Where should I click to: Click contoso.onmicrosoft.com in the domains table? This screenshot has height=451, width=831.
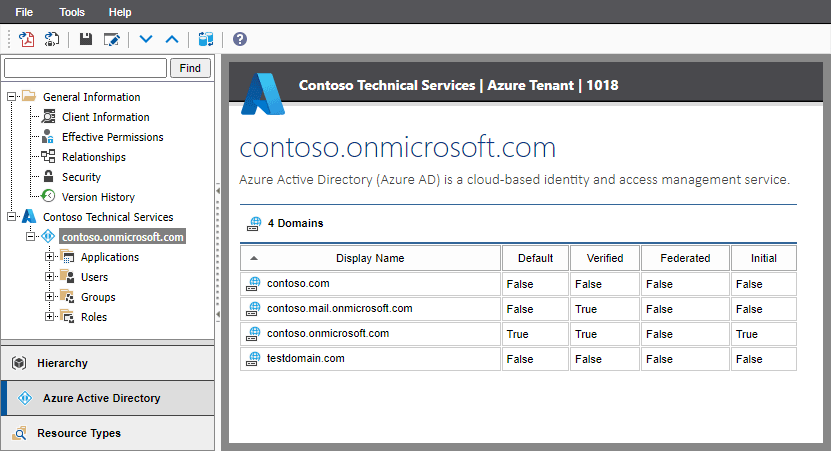coord(328,333)
